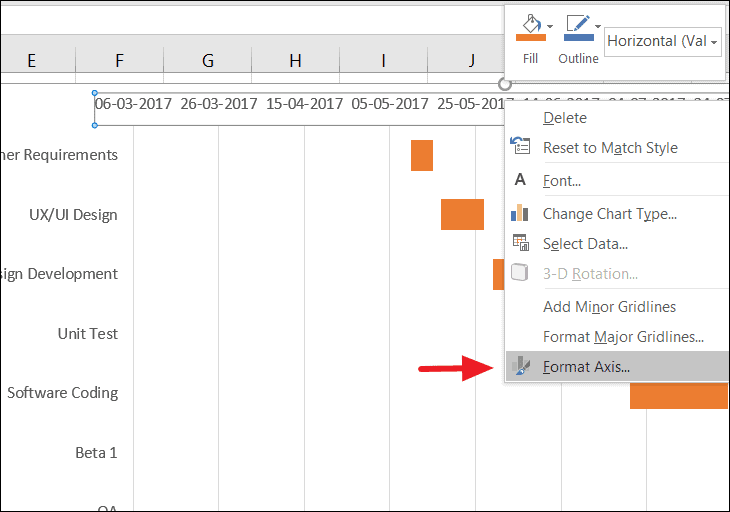Click the bottom-left axis selection handle
730x512 pixels.
click(95, 125)
